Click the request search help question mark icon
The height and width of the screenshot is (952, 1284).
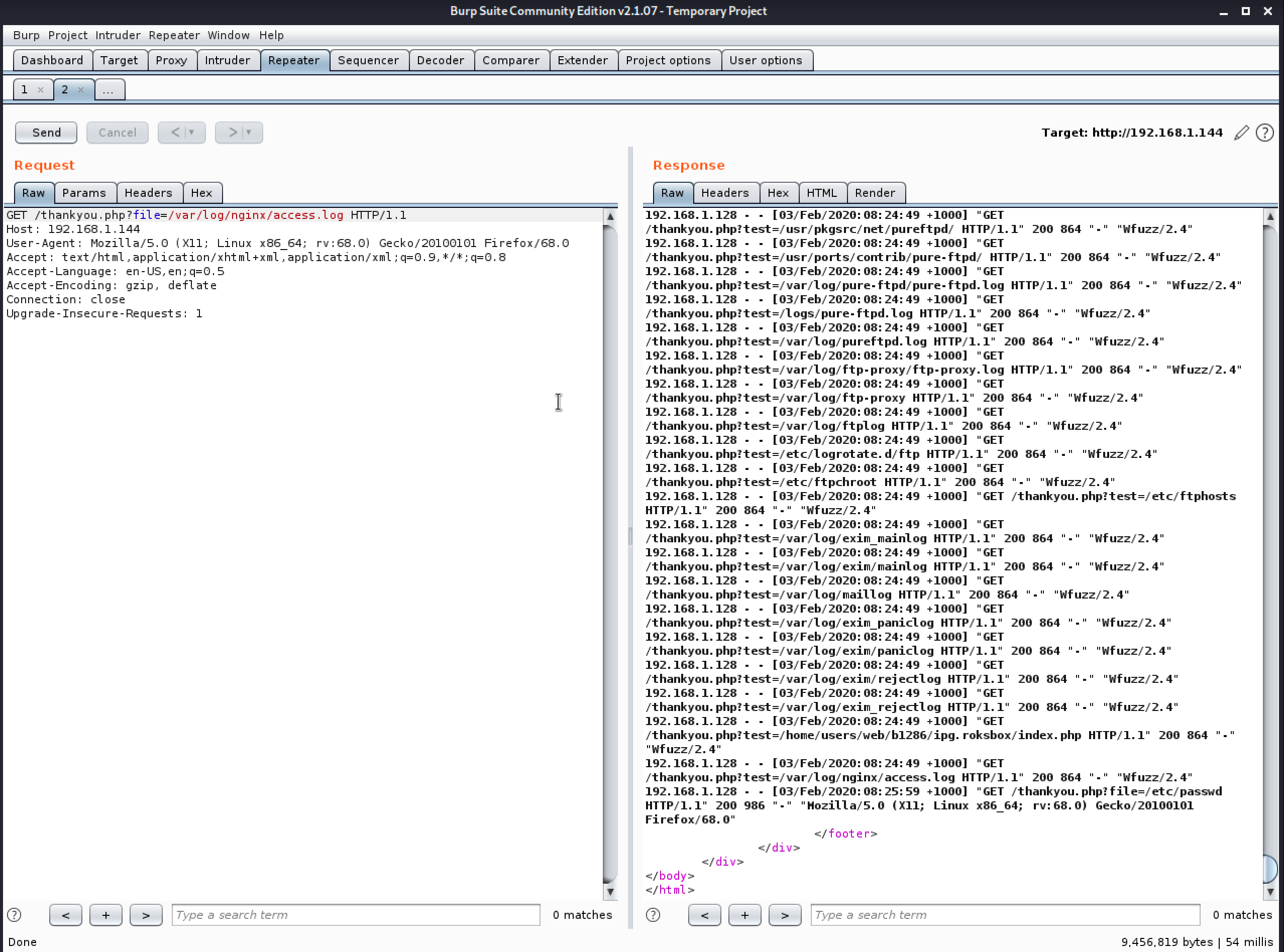click(15, 914)
